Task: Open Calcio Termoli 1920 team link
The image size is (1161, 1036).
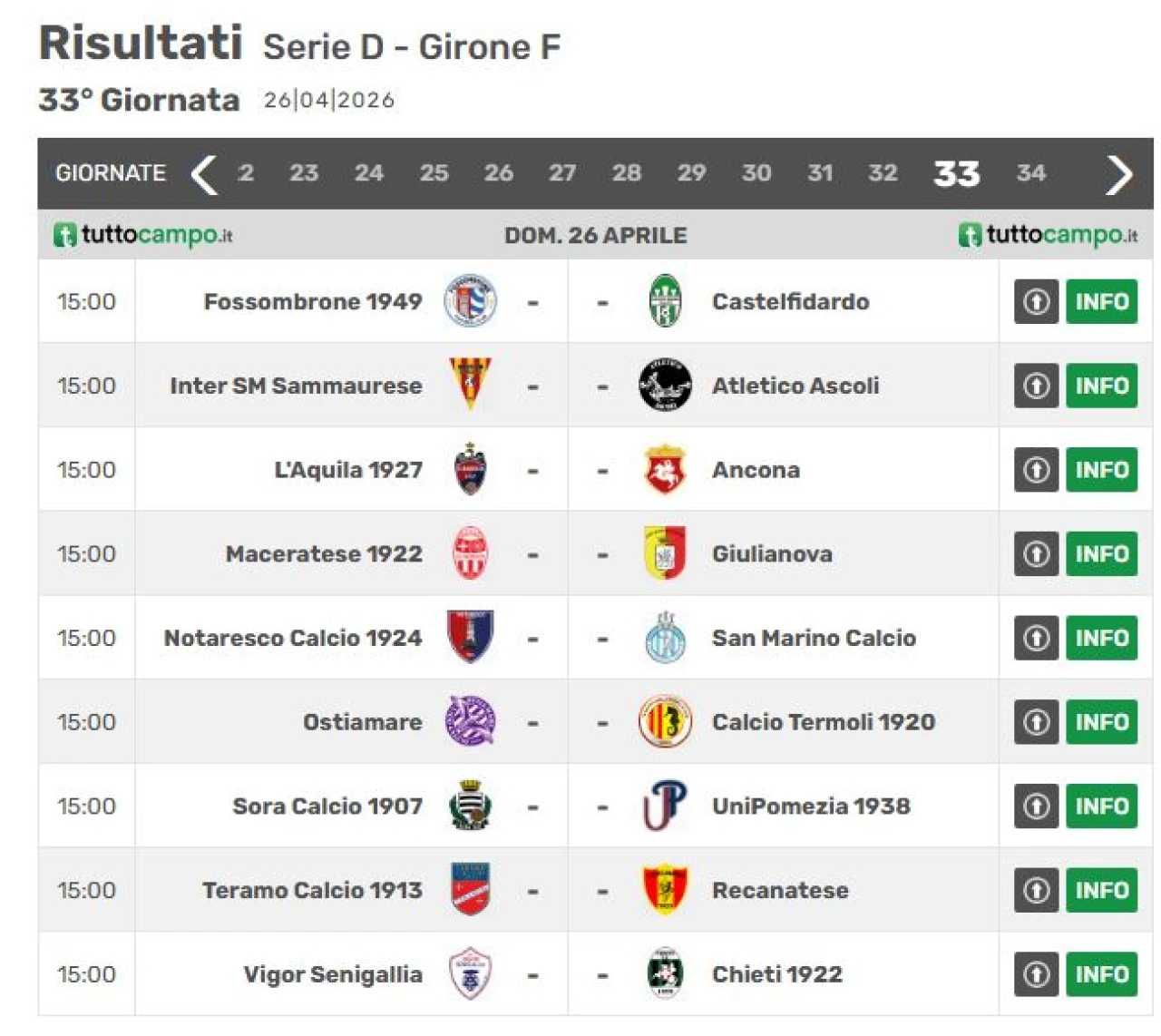Action: [x=823, y=722]
